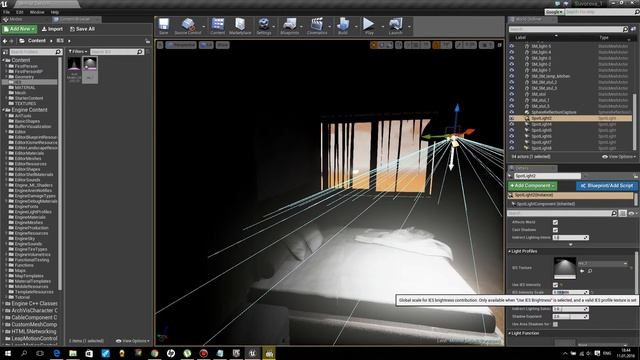Open Edge browser from taskbar

56,353
